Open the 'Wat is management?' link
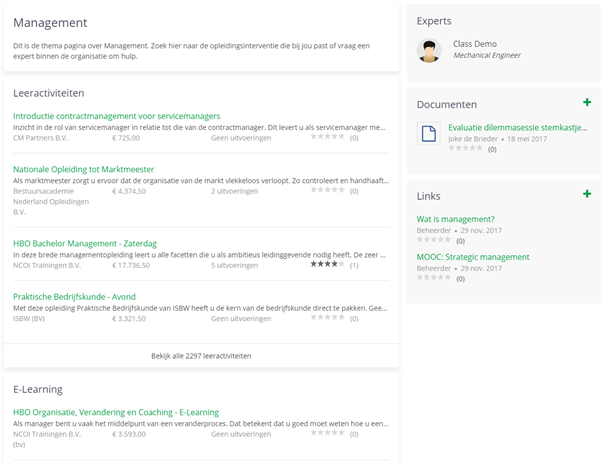 [x=455, y=219]
